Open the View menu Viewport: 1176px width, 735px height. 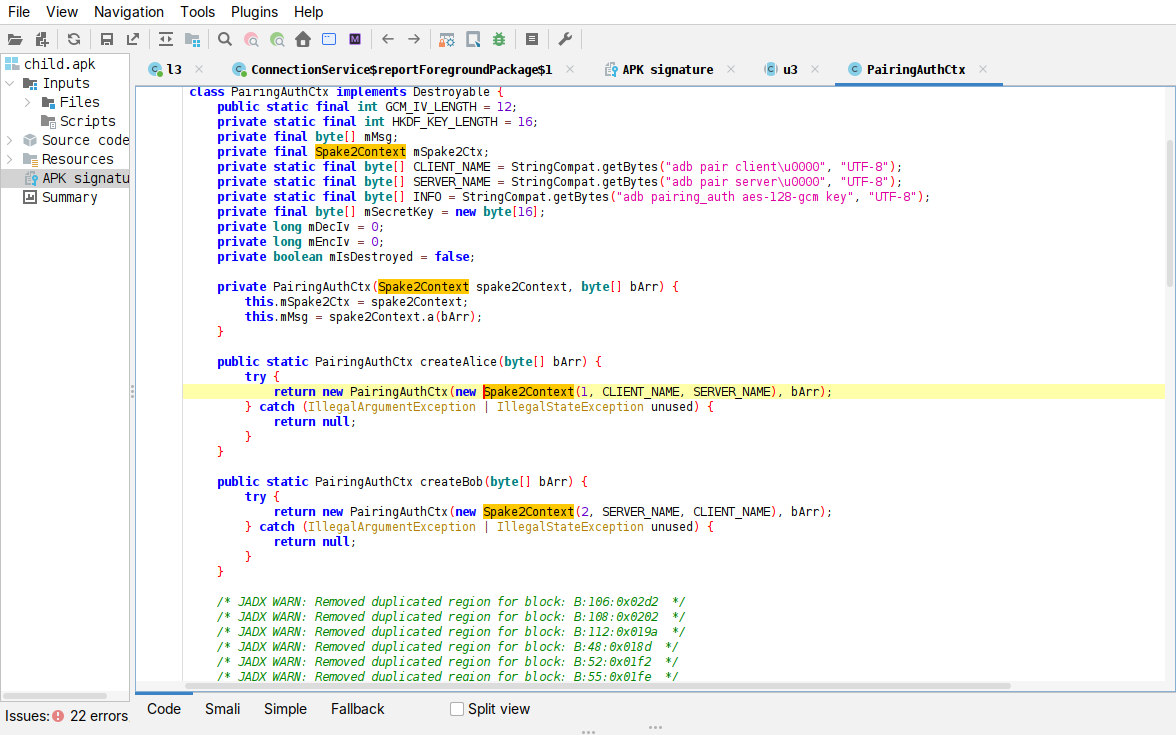62,12
